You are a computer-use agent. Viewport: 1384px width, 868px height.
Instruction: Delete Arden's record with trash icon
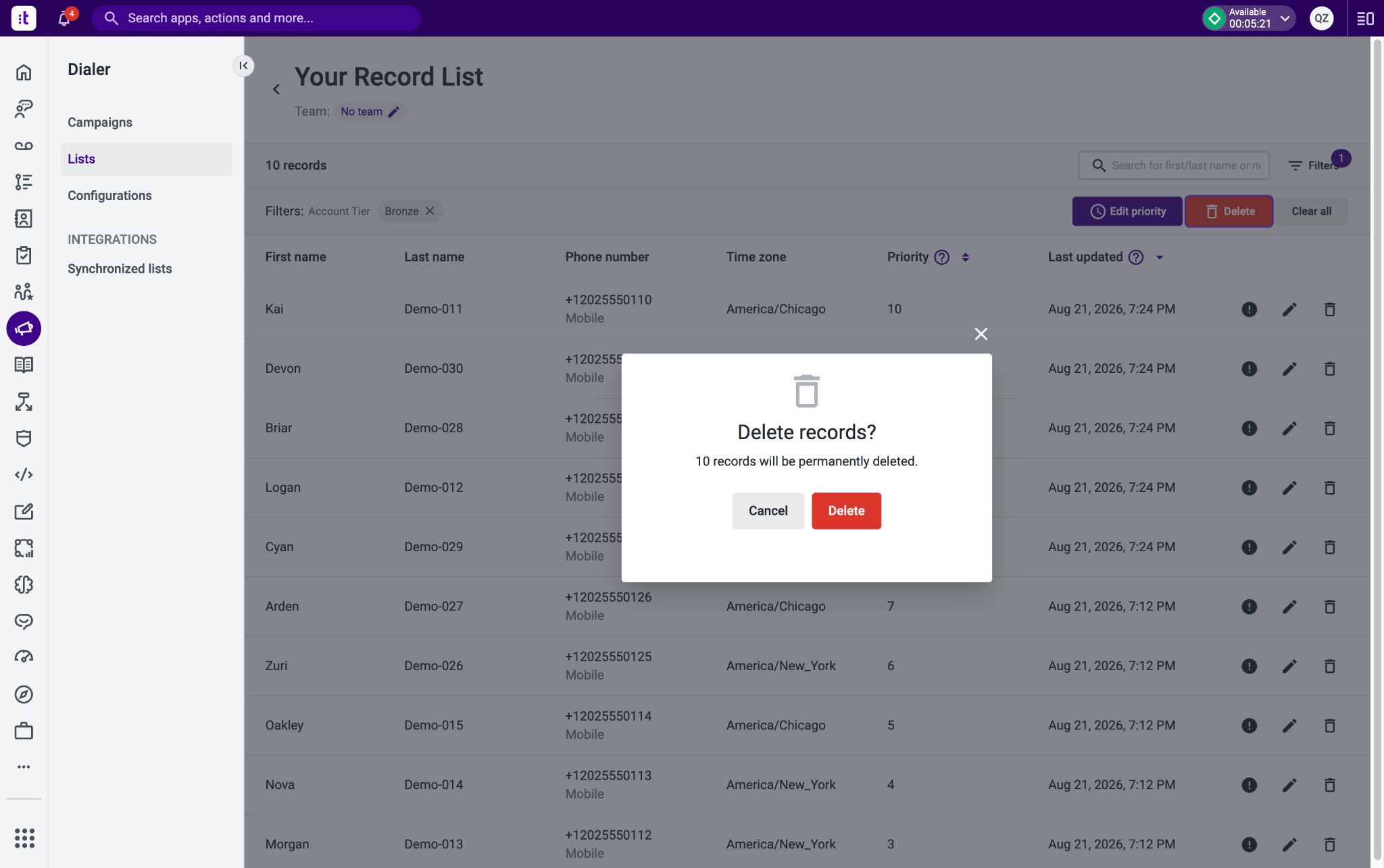[1329, 607]
